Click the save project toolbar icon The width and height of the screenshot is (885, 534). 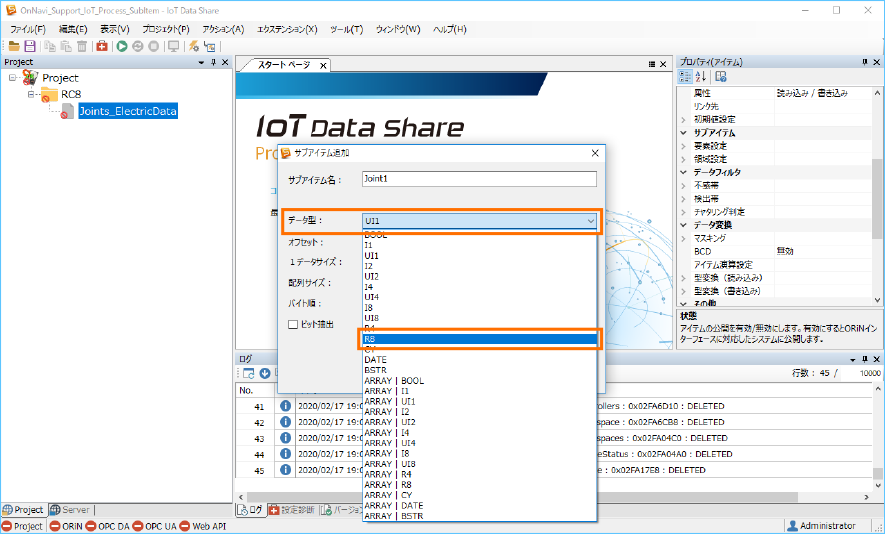pos(30,46)
